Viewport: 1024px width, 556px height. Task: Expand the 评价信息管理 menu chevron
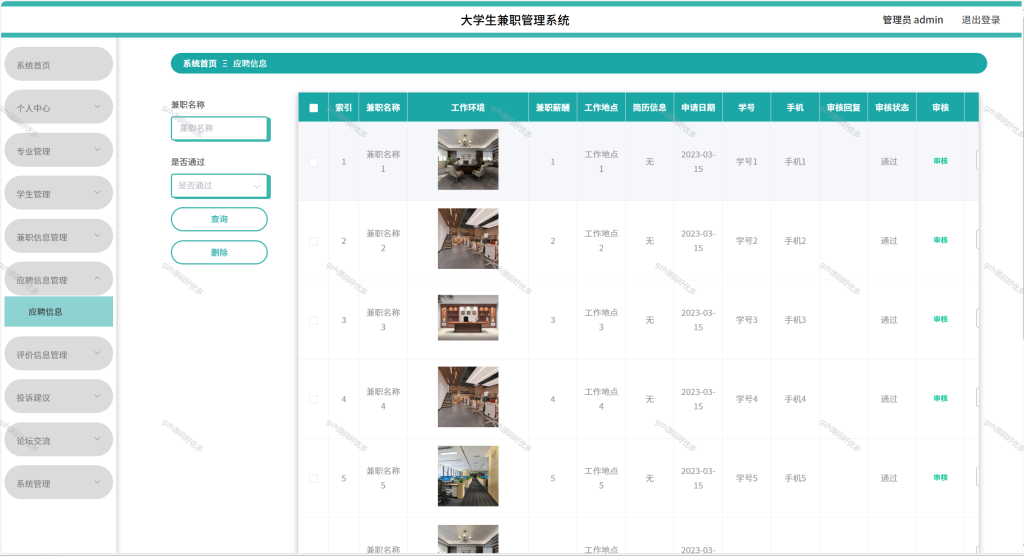[97, 353]
